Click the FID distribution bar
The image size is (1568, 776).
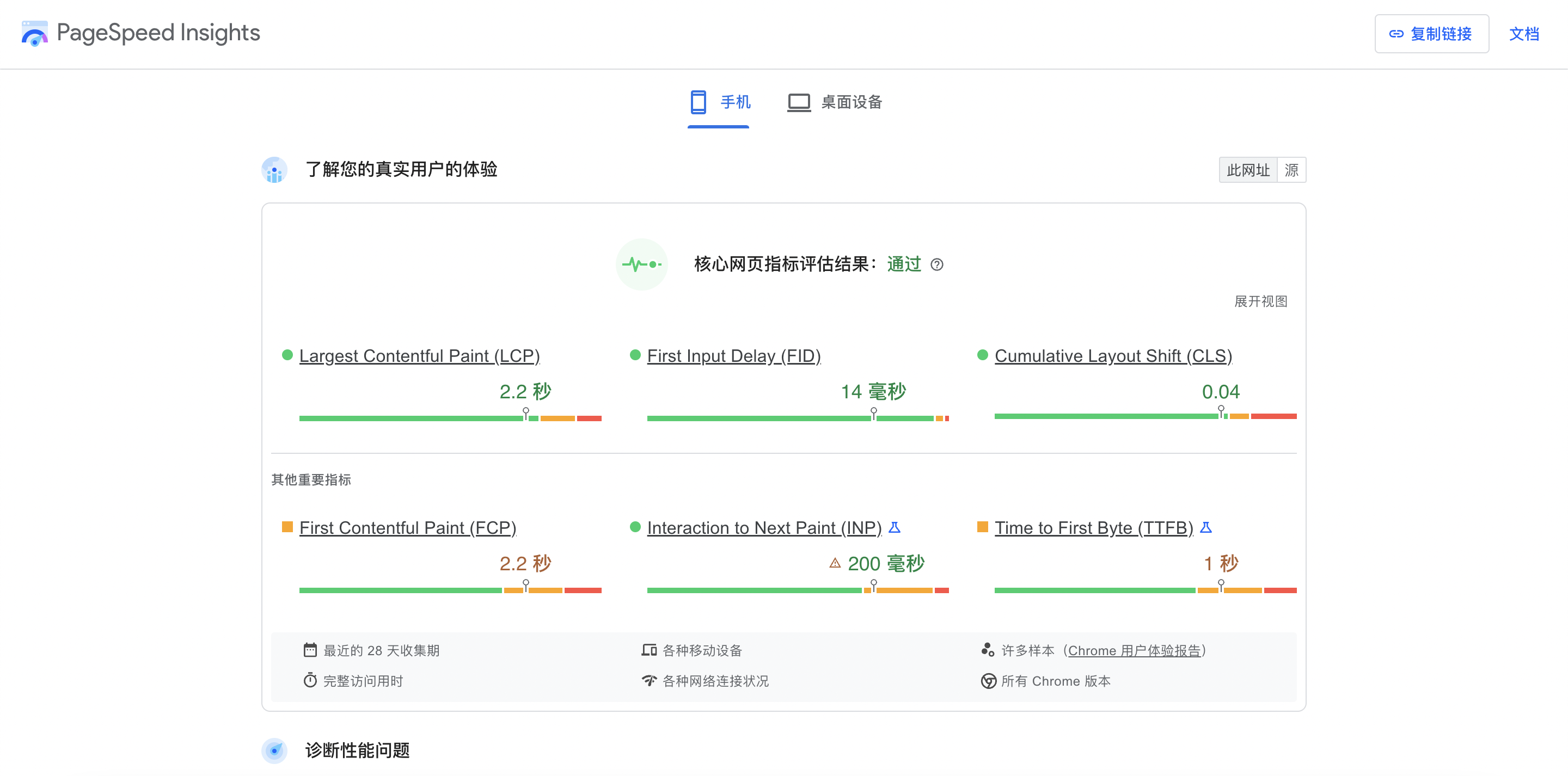point(798,418)
